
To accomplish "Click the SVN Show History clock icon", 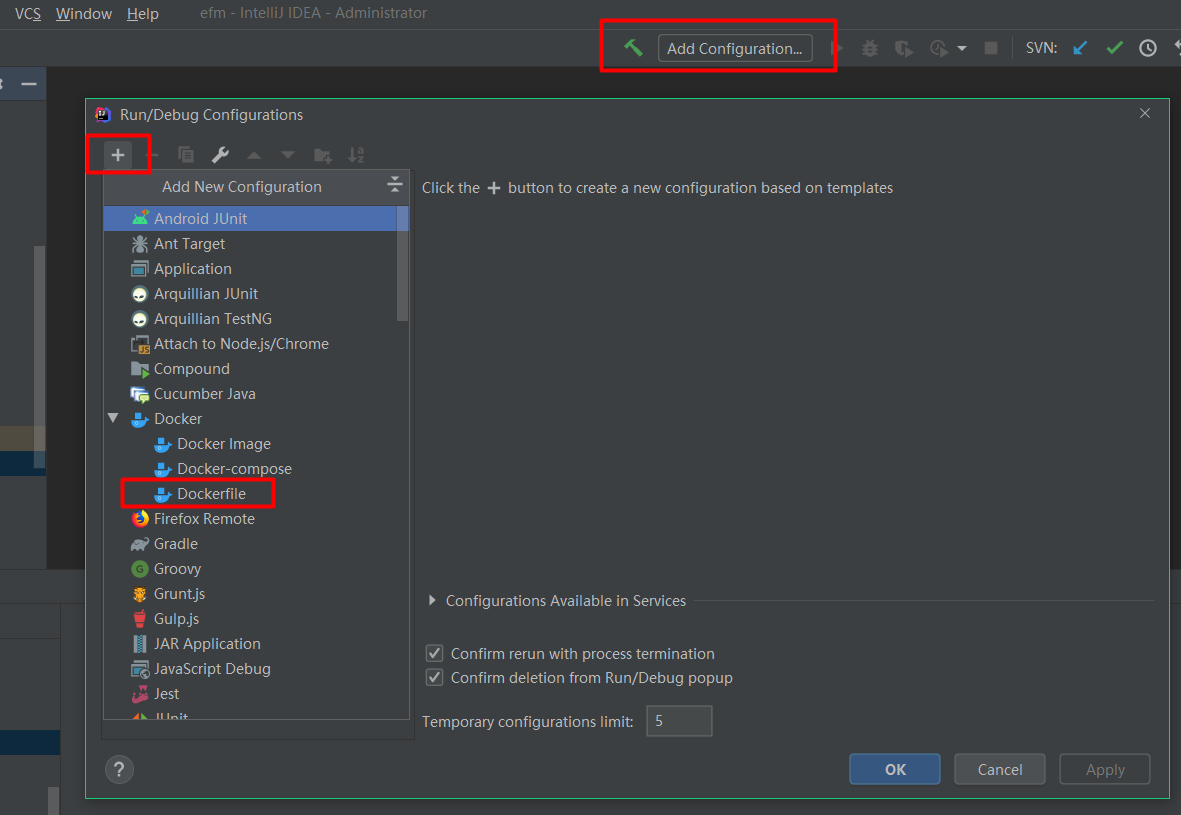I will click(x=1148, y=48).
